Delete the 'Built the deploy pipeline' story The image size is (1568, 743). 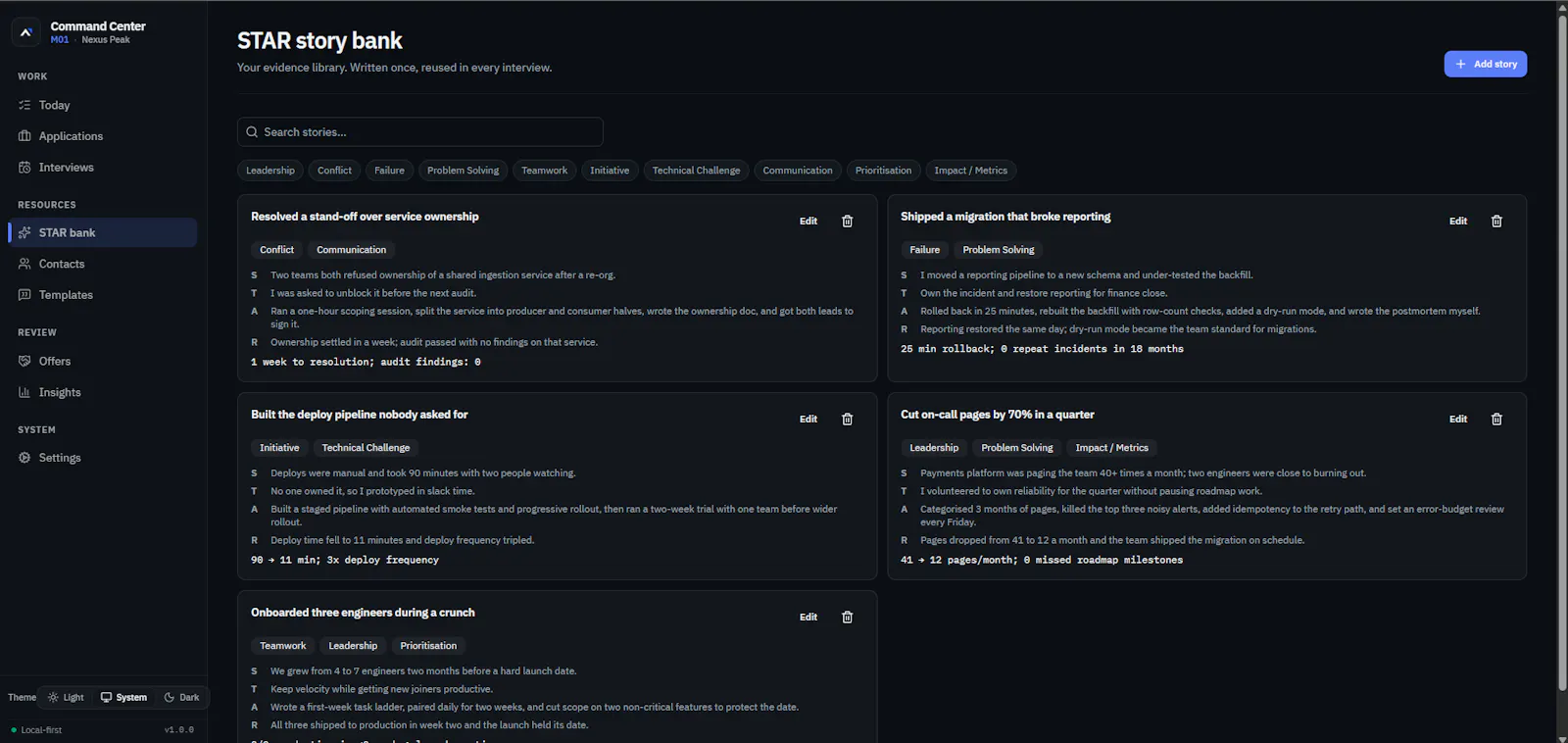pos(848,420)
